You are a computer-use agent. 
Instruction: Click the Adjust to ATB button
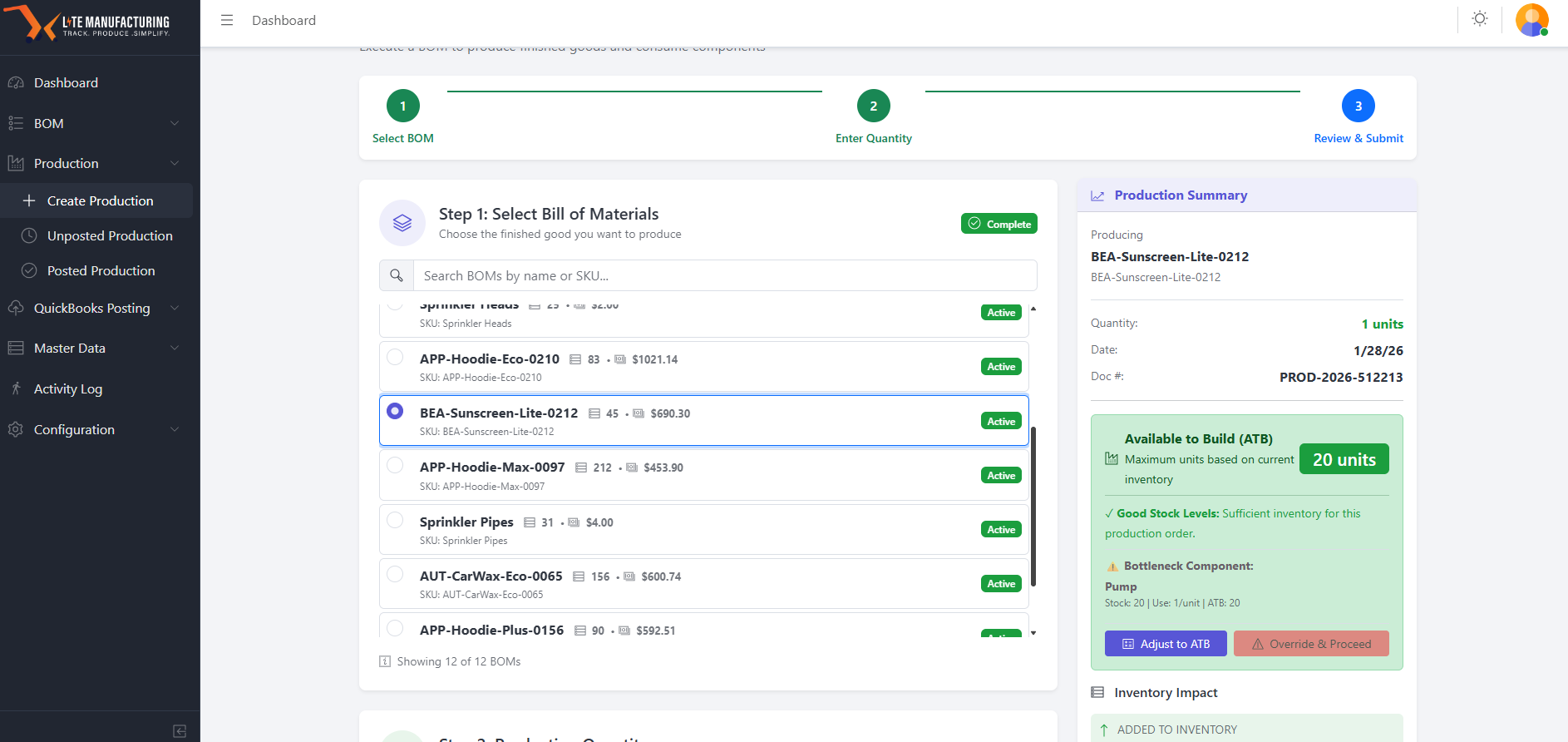1166,644
